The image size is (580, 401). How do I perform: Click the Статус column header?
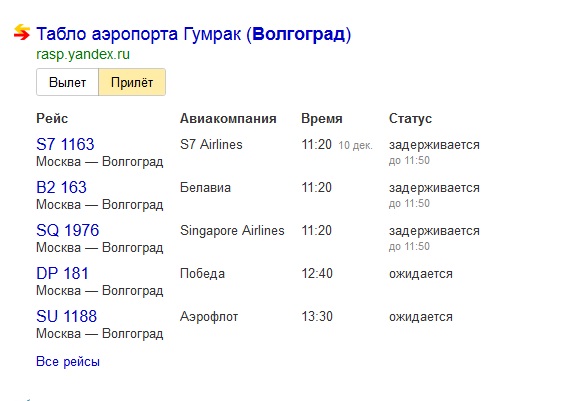coord(410,118)
